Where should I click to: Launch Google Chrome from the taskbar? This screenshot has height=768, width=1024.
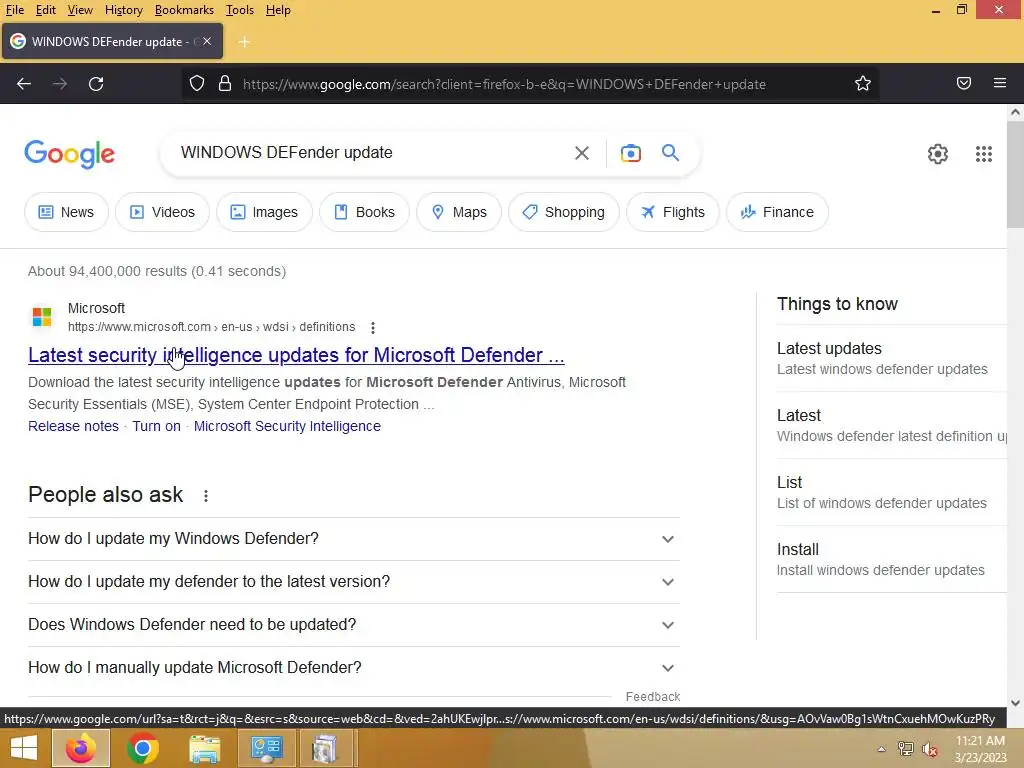143,748
